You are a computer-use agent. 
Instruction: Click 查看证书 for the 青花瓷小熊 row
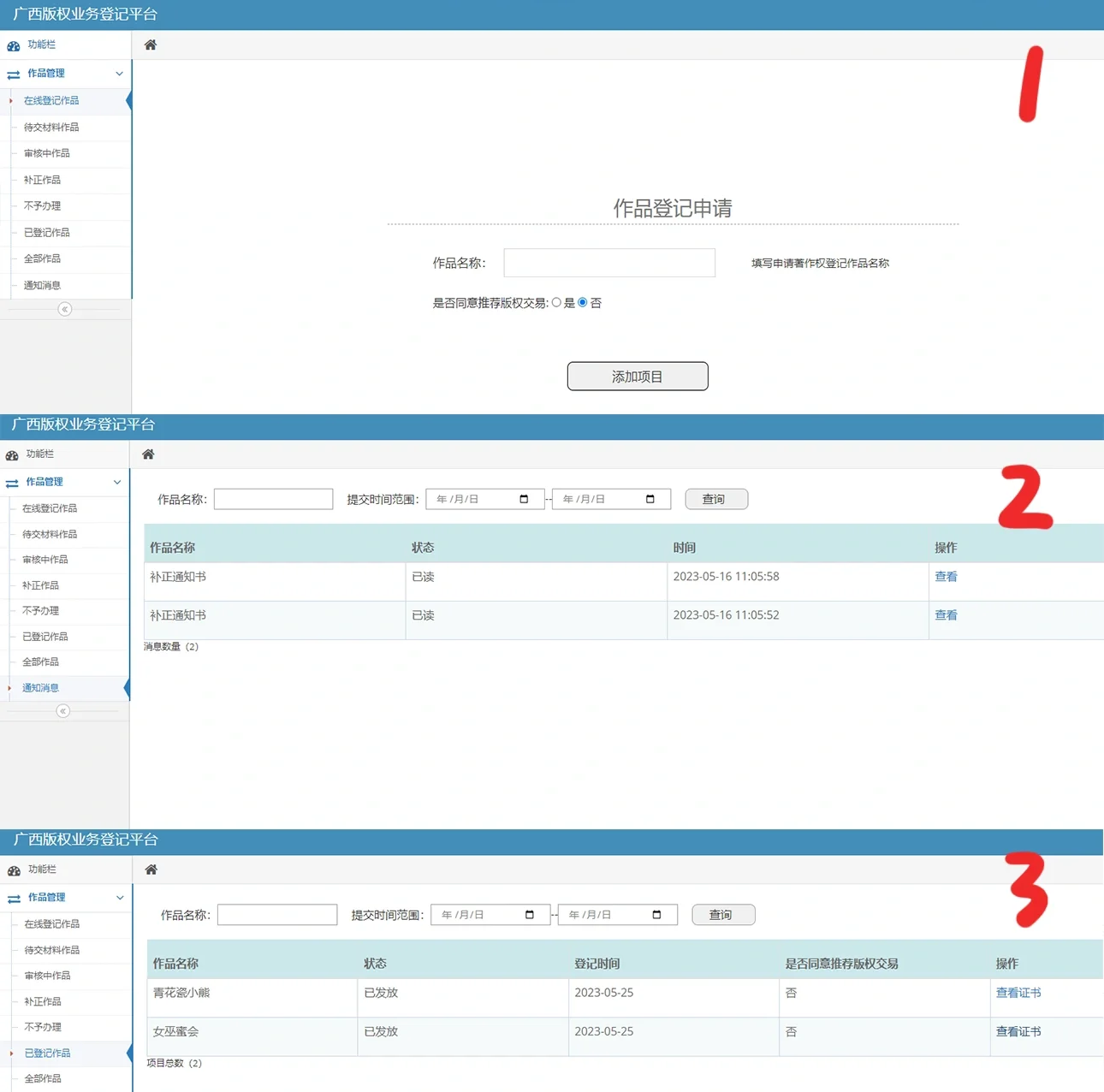click(1018, 993)
